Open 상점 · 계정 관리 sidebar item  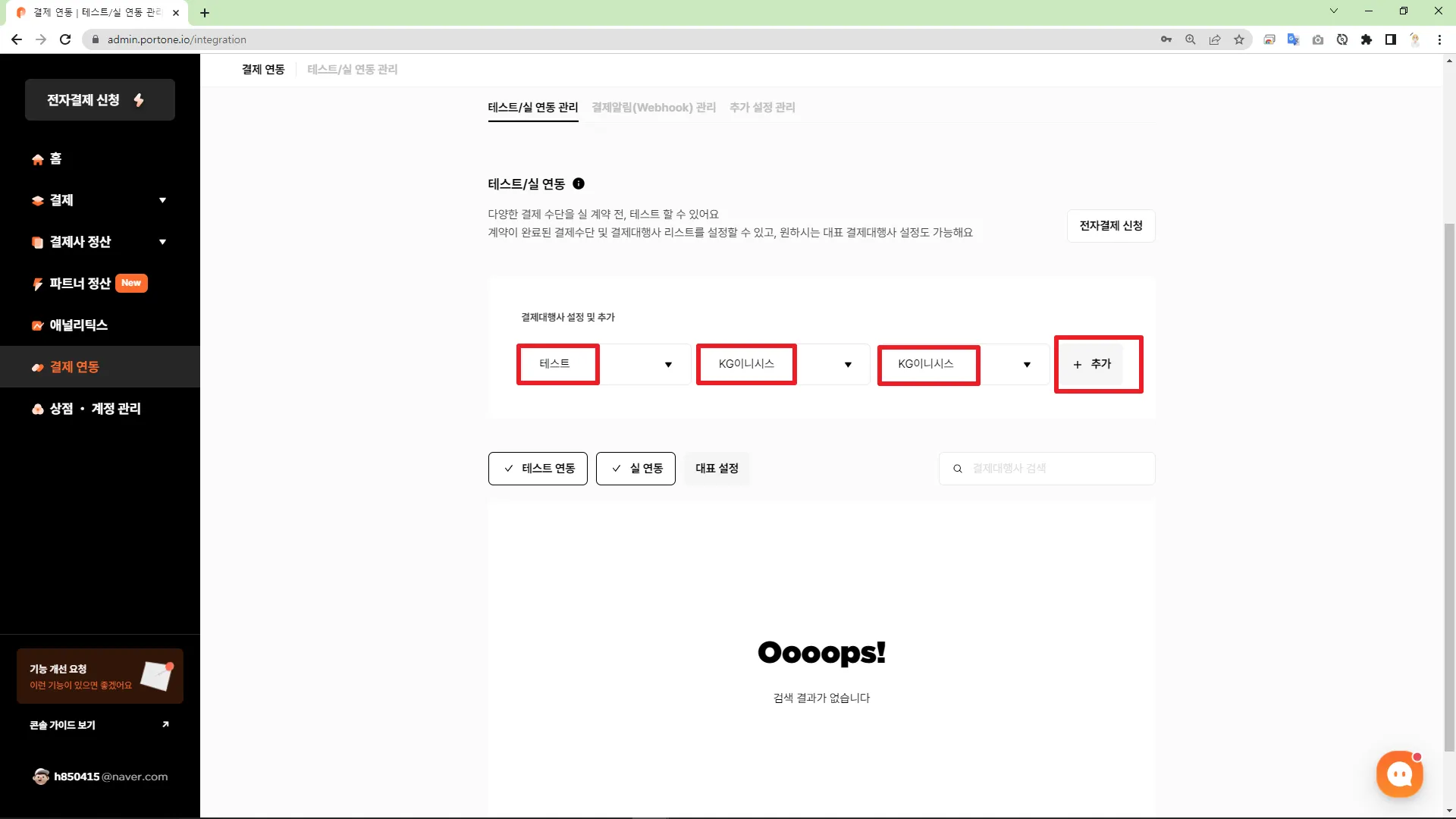[95, 409]
